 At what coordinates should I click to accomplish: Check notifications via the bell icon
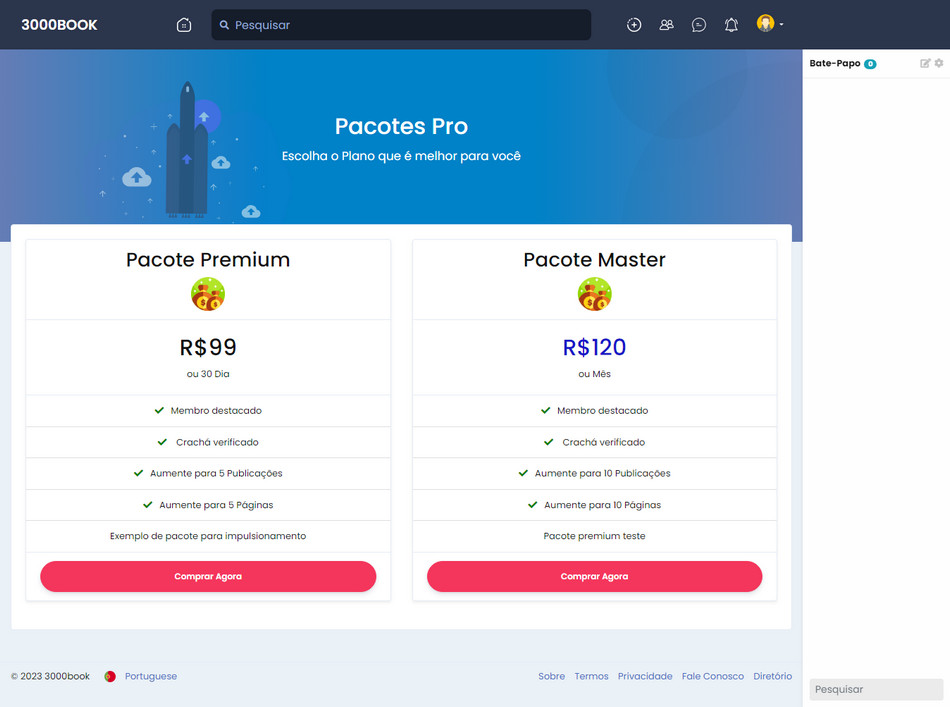pos(731,25)
